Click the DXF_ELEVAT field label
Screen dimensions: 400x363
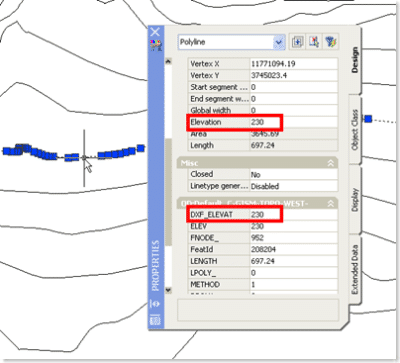(211, 215)
